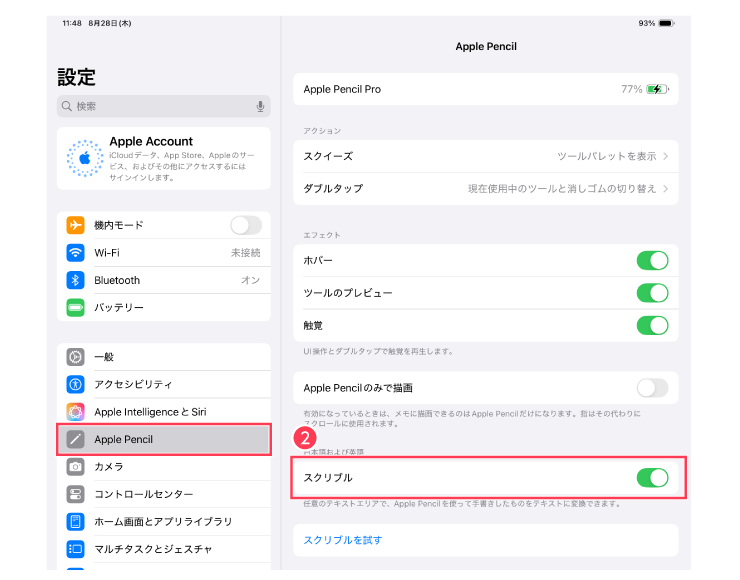
Task: Enable Apple Pencilのみで描画 switch
Action: (x=652, y=388)
